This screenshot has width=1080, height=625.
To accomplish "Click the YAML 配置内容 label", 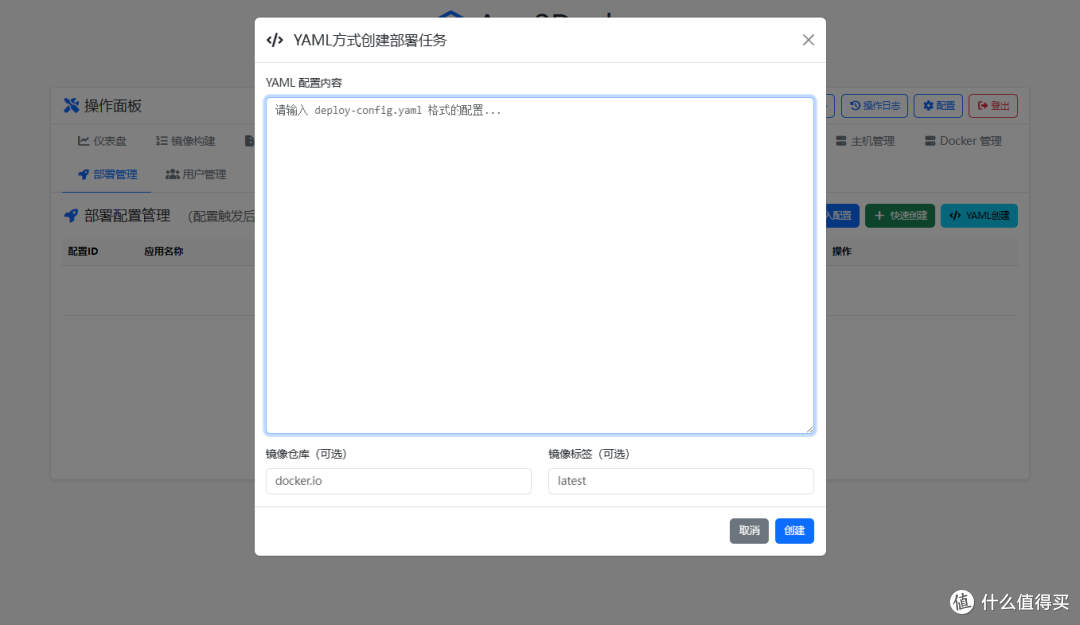I will click(x=304, y=83).
